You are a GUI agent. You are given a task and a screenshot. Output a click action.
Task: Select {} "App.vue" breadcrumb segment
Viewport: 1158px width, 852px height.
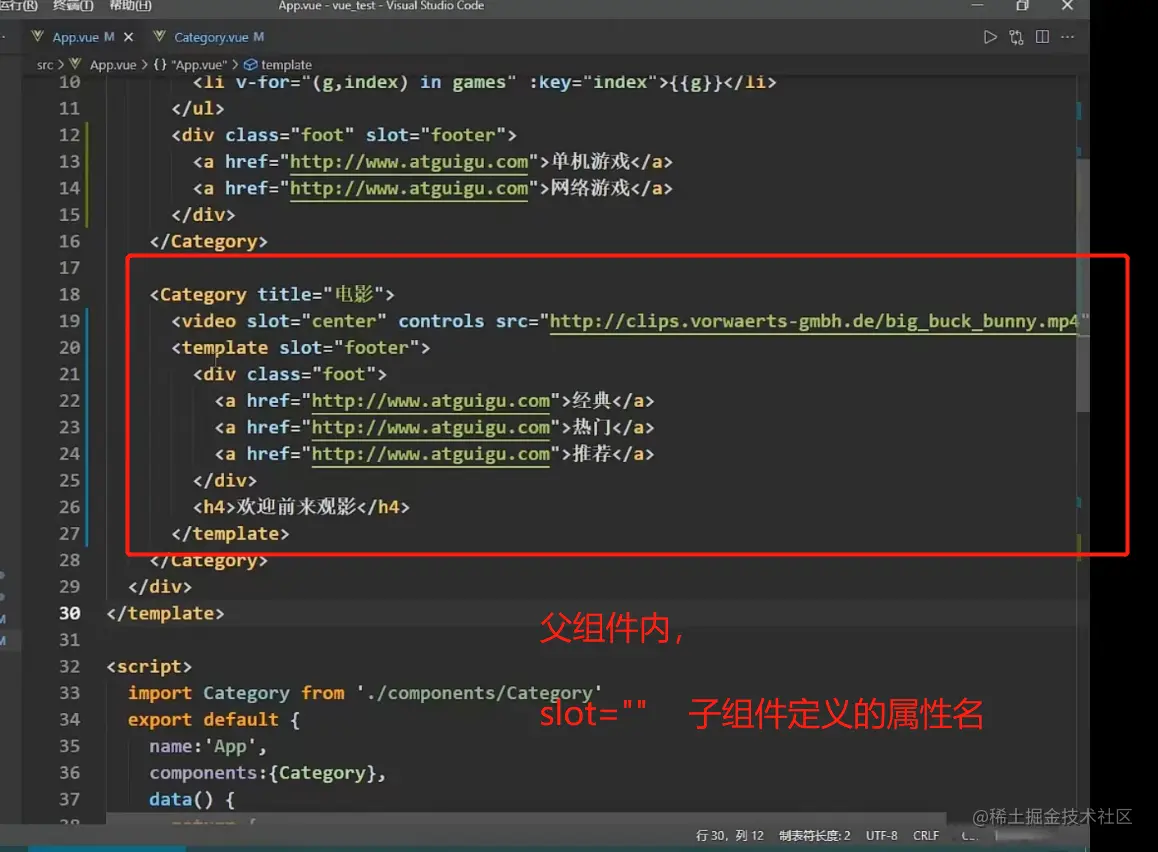(x=191, y=65)
